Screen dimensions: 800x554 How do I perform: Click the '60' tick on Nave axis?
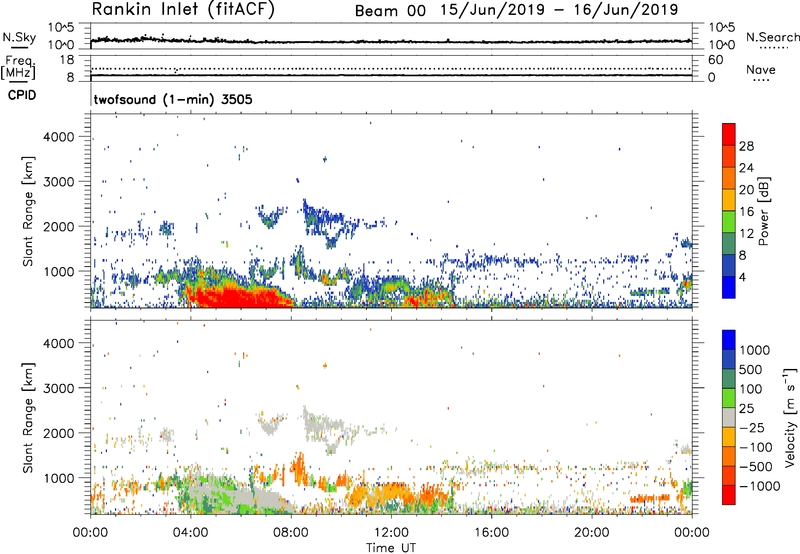pos(715,60)
